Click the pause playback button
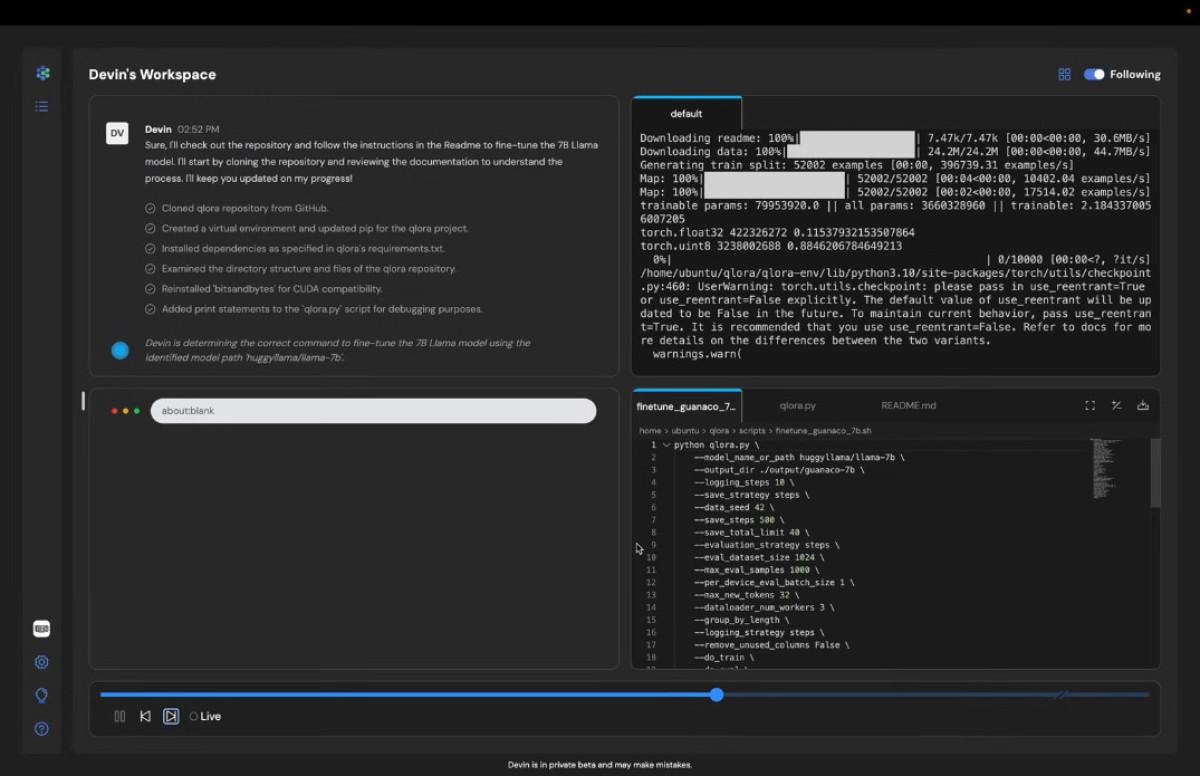The image size is (1200, 776). coord(120,716)
